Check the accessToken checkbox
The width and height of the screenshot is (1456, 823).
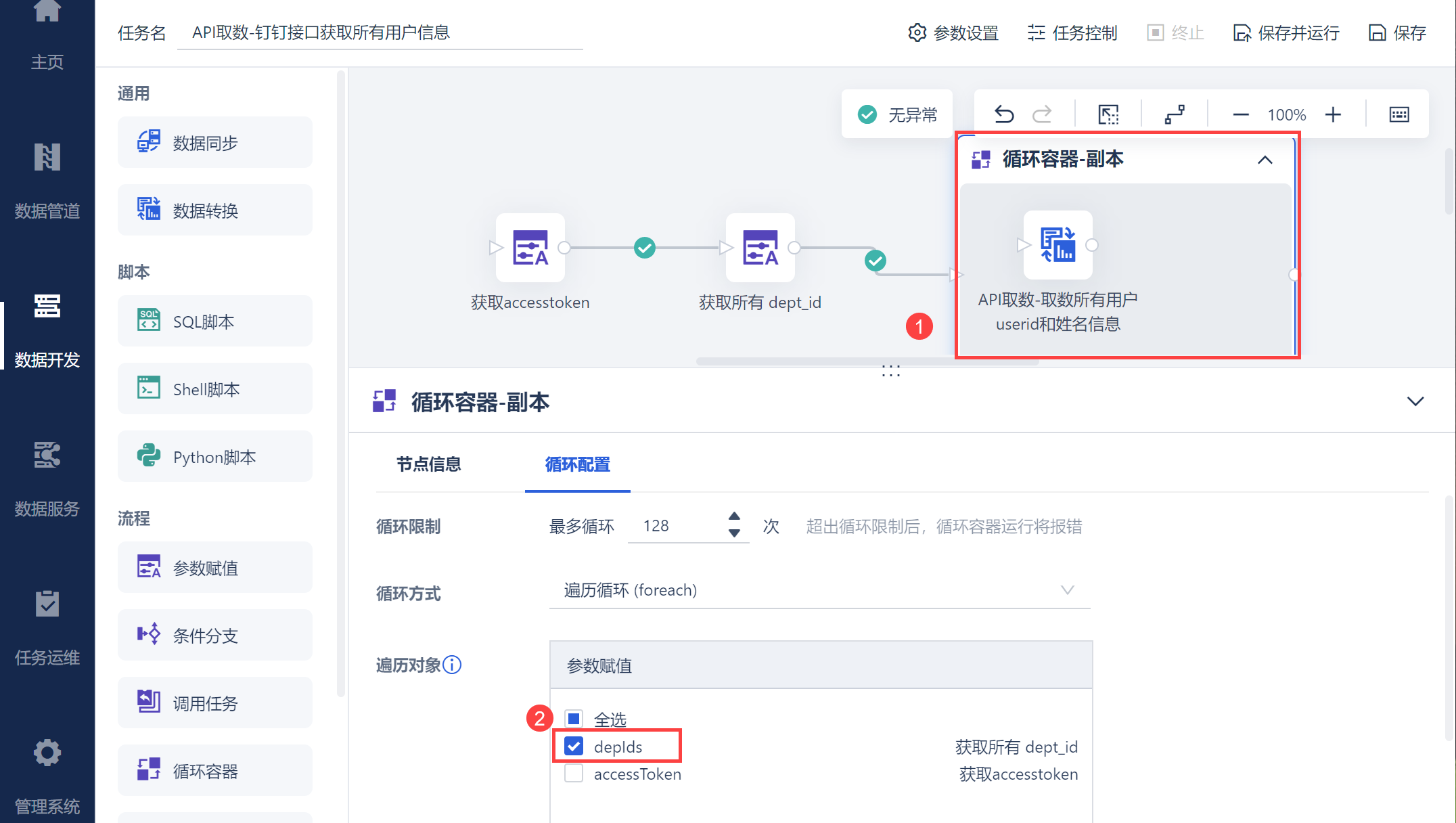point(574,774)
